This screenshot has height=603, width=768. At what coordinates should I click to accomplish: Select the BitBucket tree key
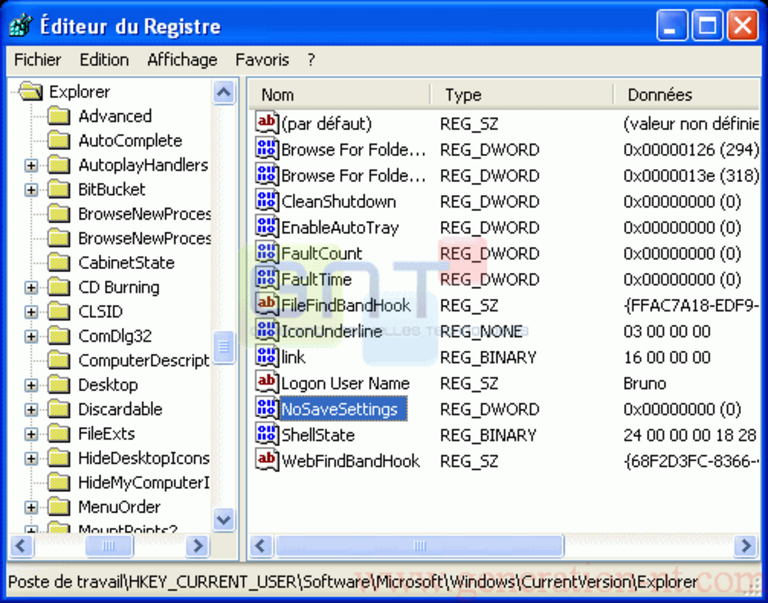pos(112,190)
